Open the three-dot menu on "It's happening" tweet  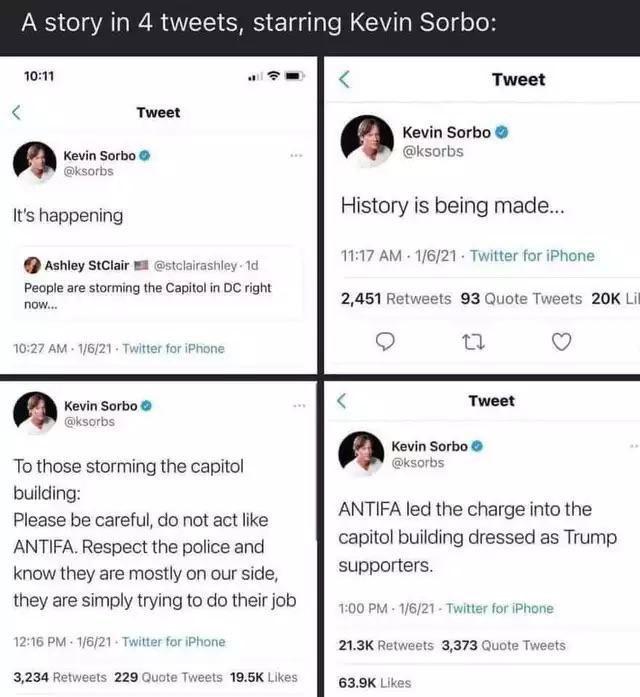[x=295, y=156]
